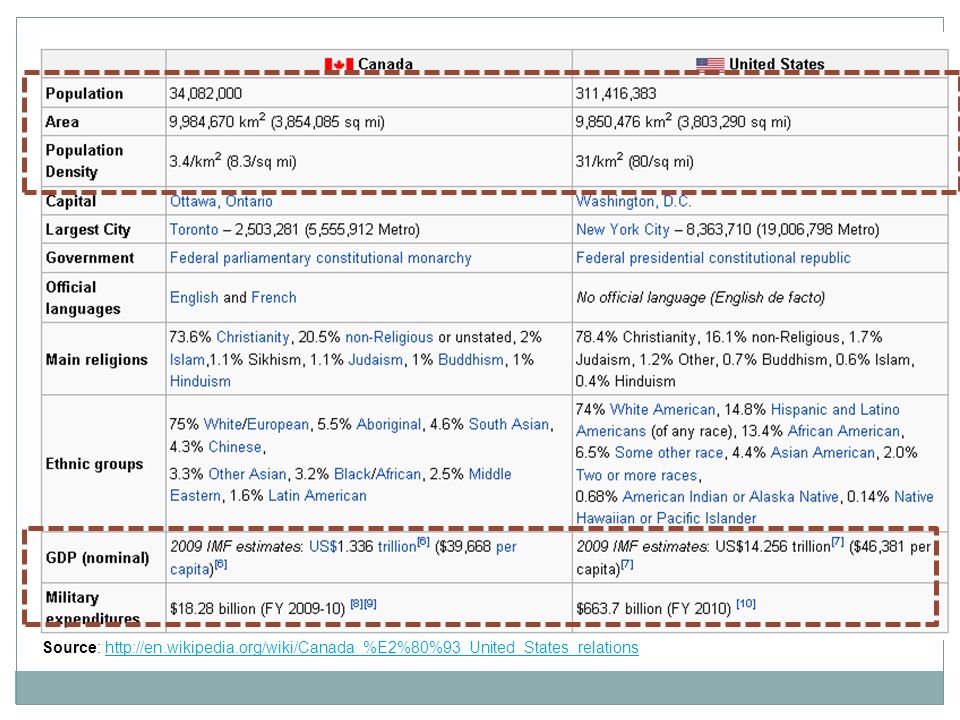This screenshot has height=720, width=960.
Task: Open reference 10 beside US military expenditures
Action: pos(746,604)
